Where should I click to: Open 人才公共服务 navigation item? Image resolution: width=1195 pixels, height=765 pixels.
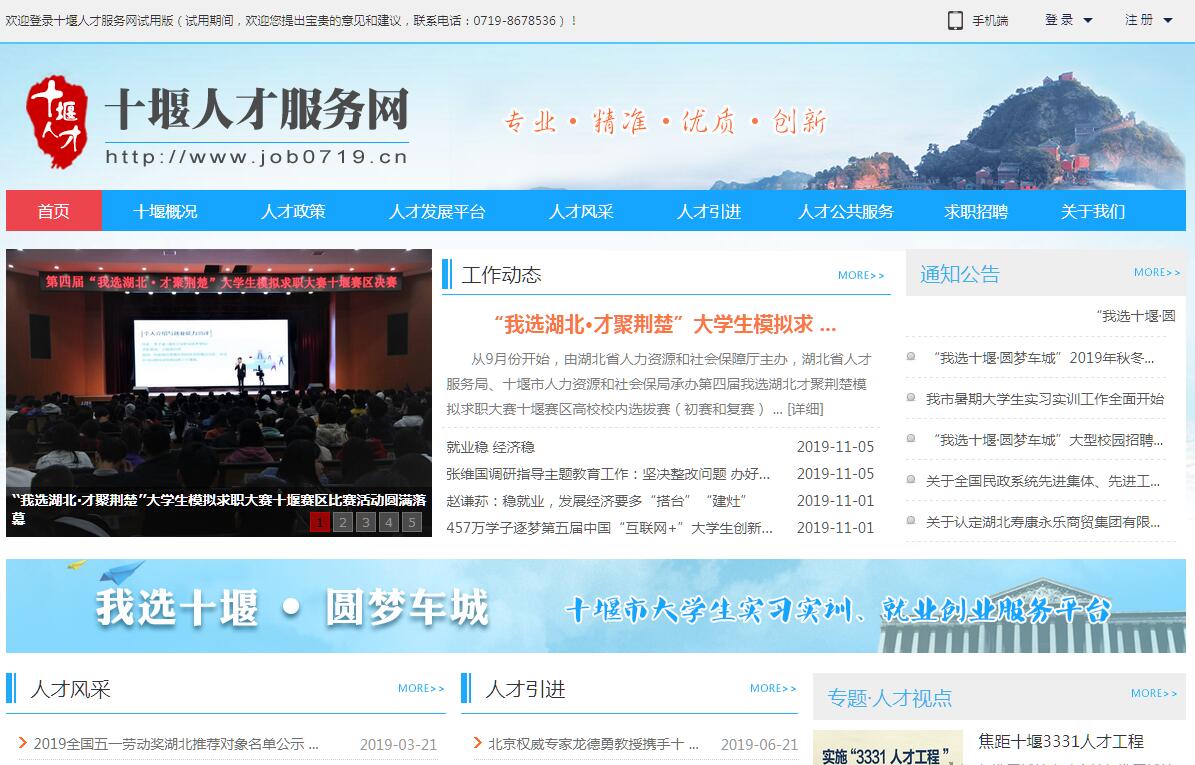pyautogui.click(x=846, y=211)
